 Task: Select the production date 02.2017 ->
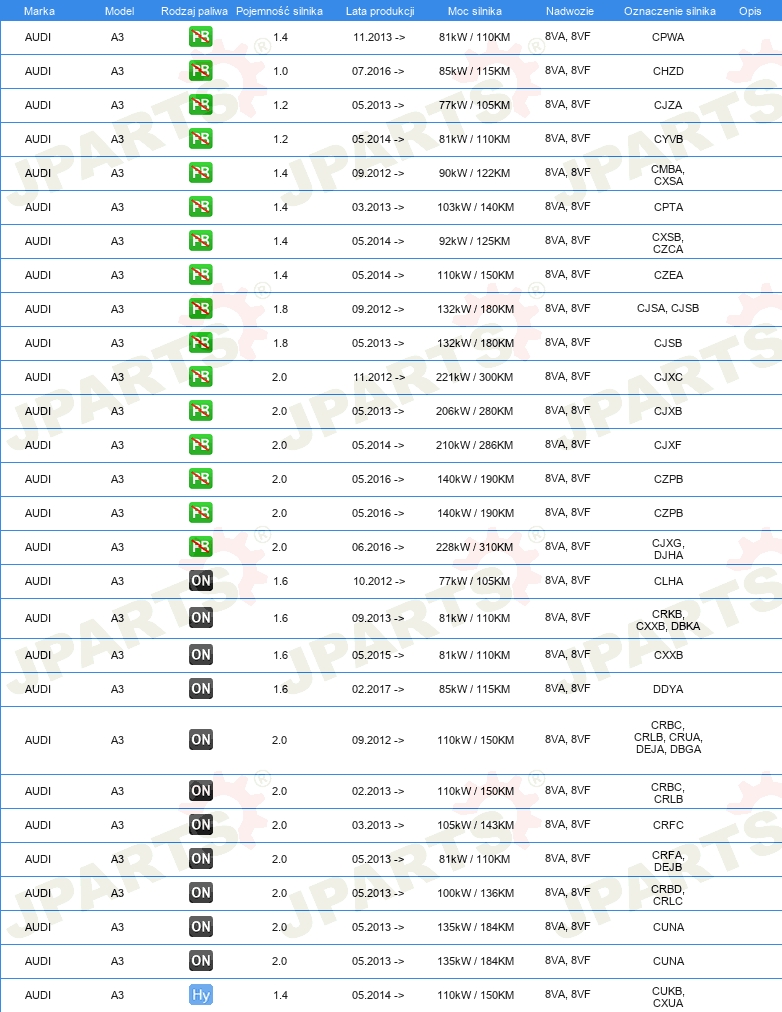pyautogui.click(x=378, y=689)
